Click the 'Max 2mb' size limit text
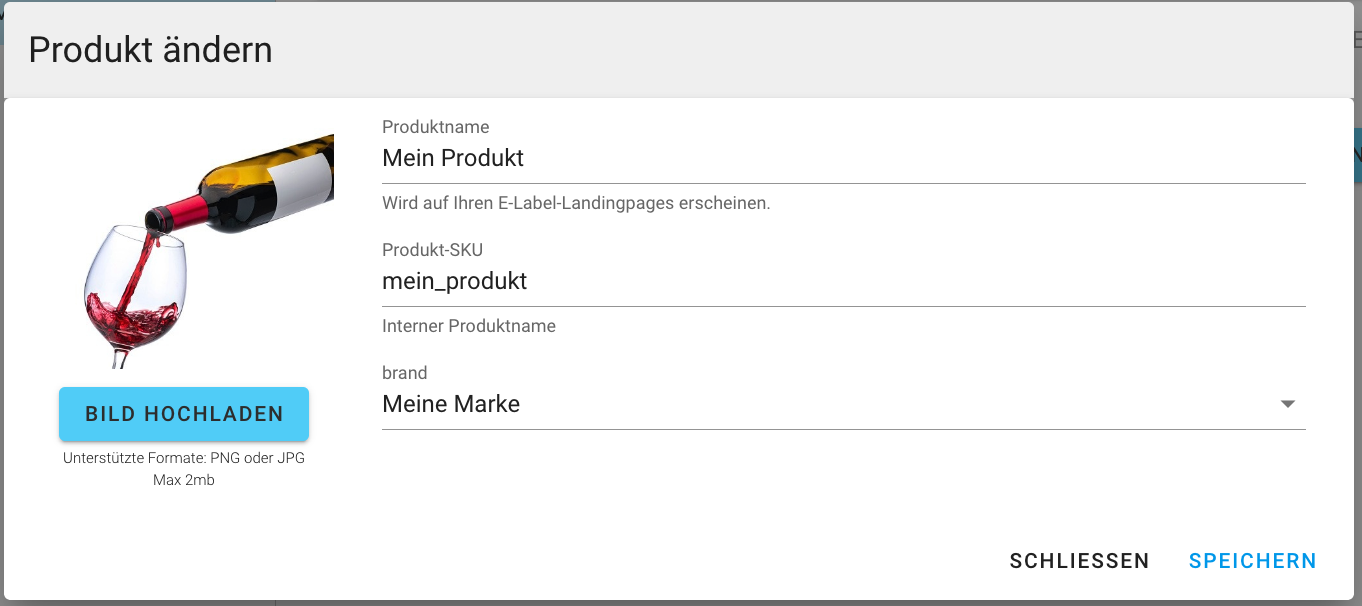 (x=184, y=480)
